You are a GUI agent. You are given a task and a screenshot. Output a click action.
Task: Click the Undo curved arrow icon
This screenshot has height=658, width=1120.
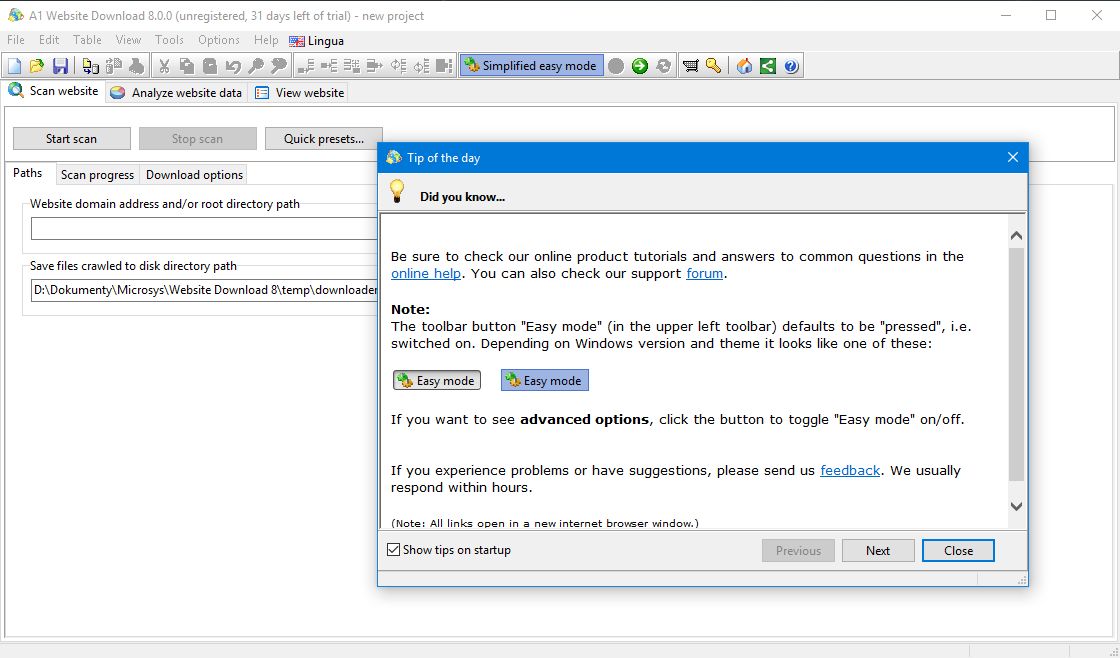(233, 66)
